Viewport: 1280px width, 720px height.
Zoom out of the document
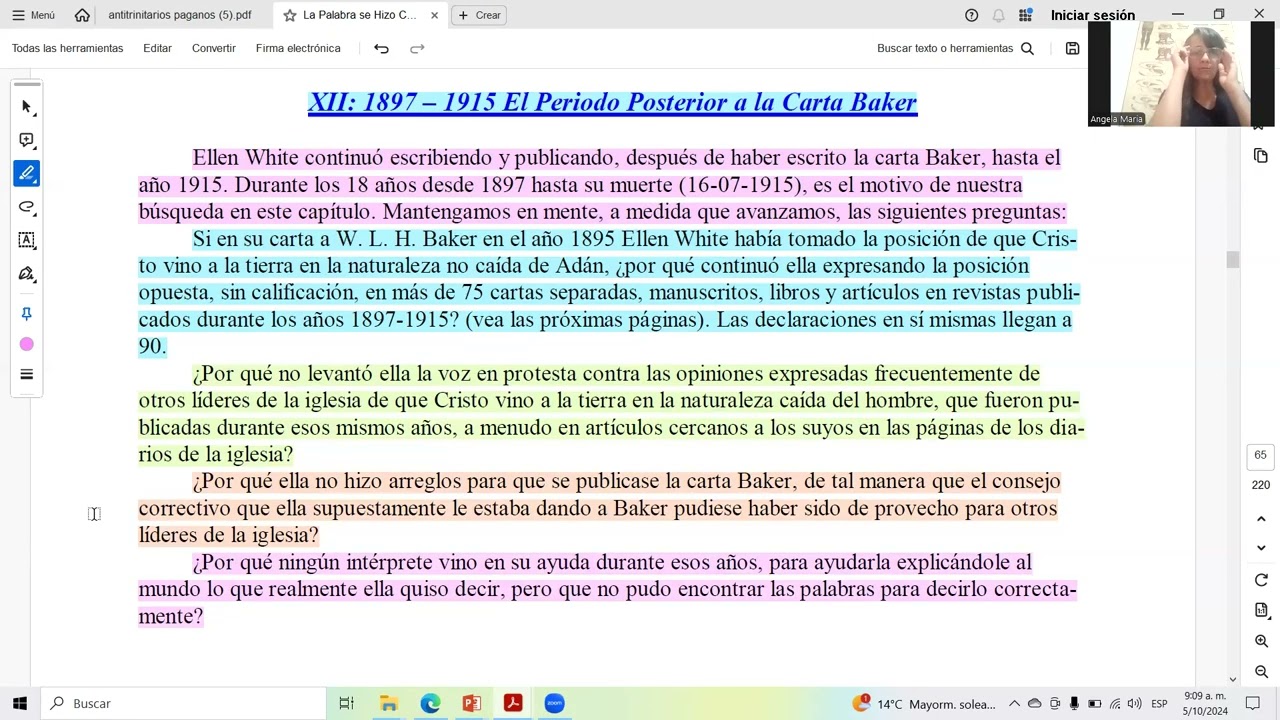click(x=1261, y=672)
